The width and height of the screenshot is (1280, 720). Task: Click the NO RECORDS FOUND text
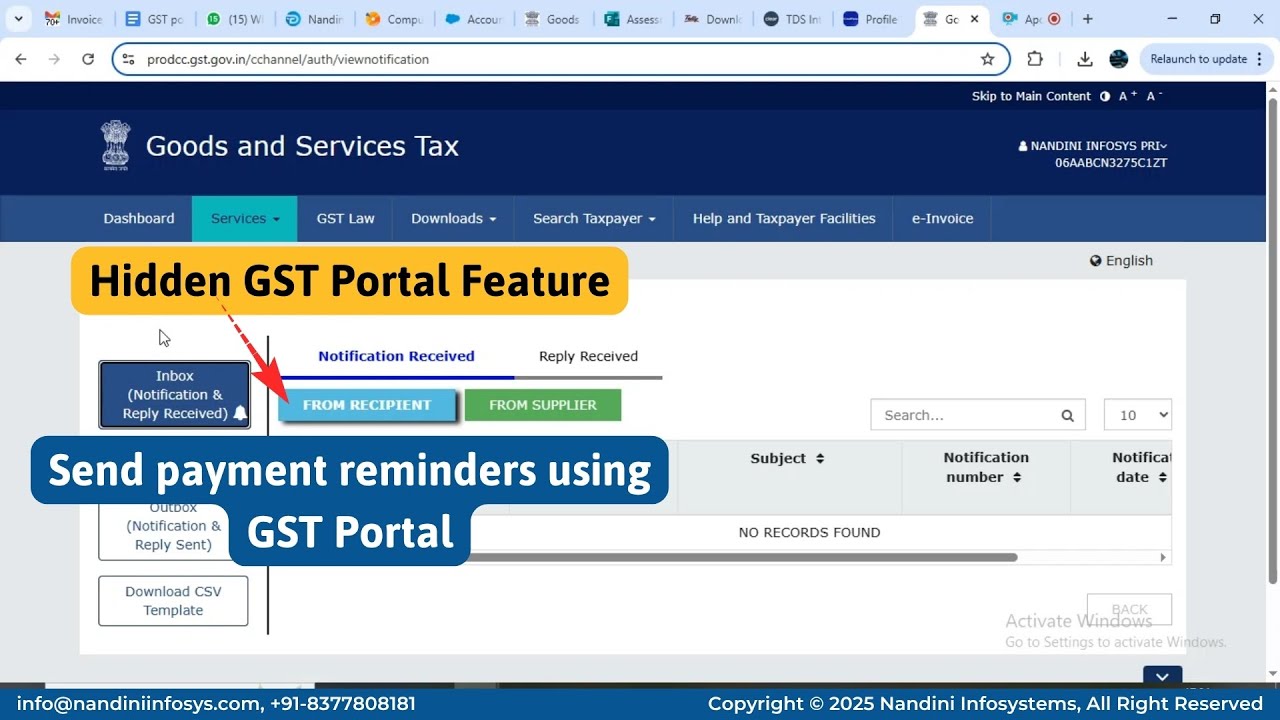click(x=809, y=532)
